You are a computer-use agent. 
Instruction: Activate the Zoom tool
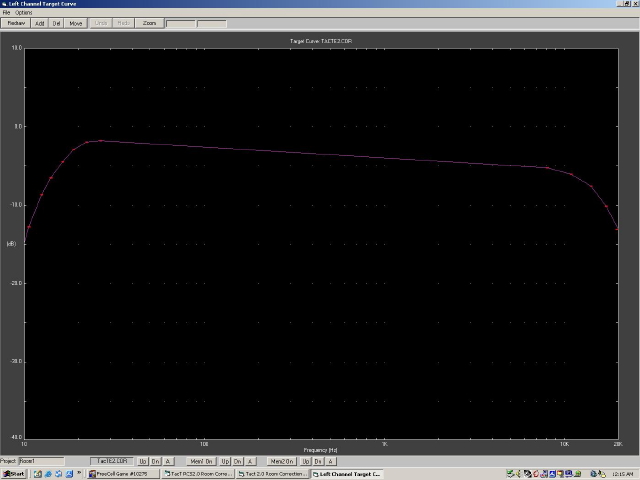point(149,23)
